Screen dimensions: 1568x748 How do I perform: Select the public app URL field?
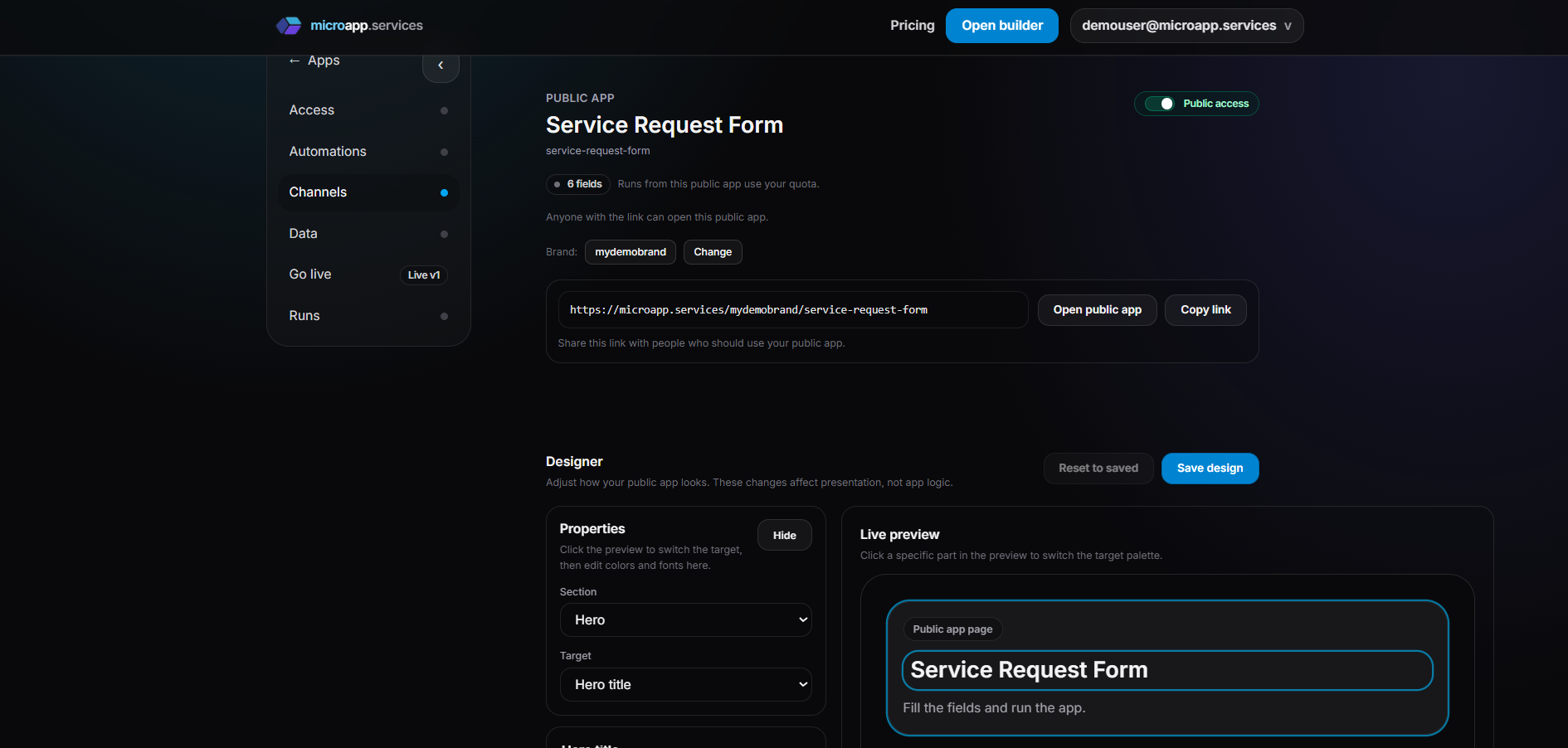pos(792,309)
